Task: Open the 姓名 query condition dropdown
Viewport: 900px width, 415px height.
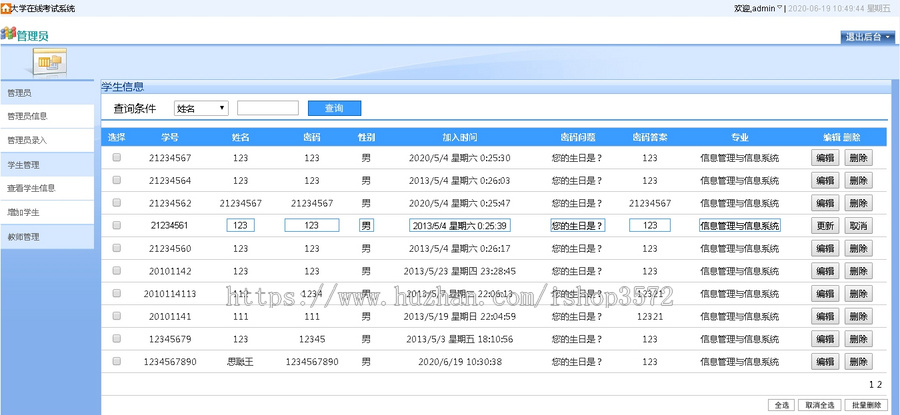Action: pos(201,108)
